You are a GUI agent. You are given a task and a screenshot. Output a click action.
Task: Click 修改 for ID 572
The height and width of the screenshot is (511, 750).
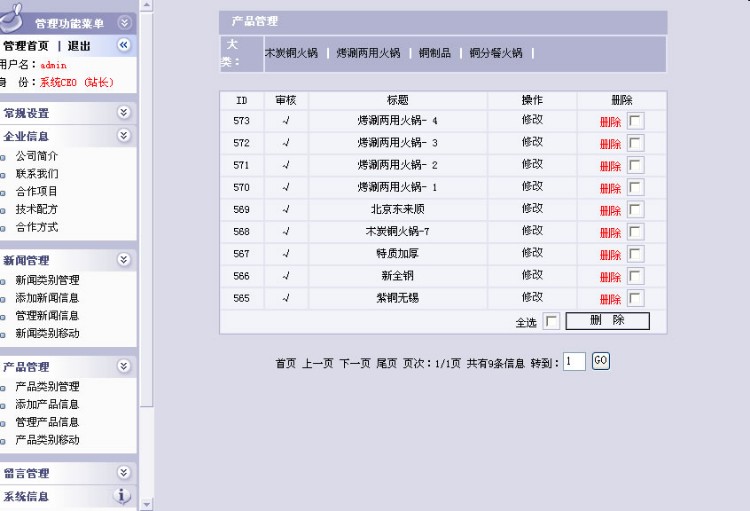click(532, 142)
